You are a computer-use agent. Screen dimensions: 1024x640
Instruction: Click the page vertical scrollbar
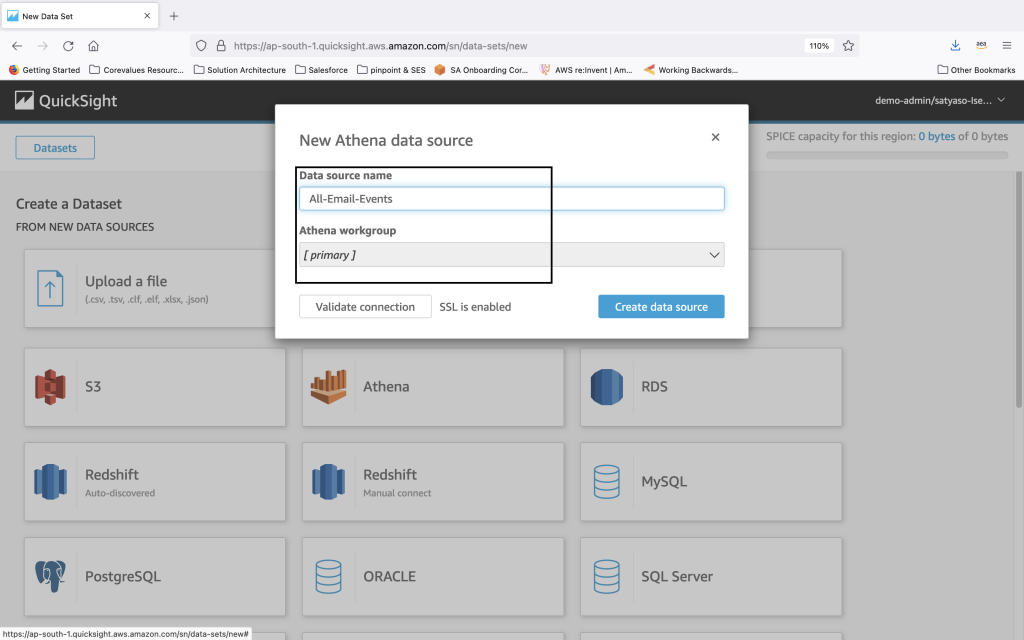[x=1018, y=291]
